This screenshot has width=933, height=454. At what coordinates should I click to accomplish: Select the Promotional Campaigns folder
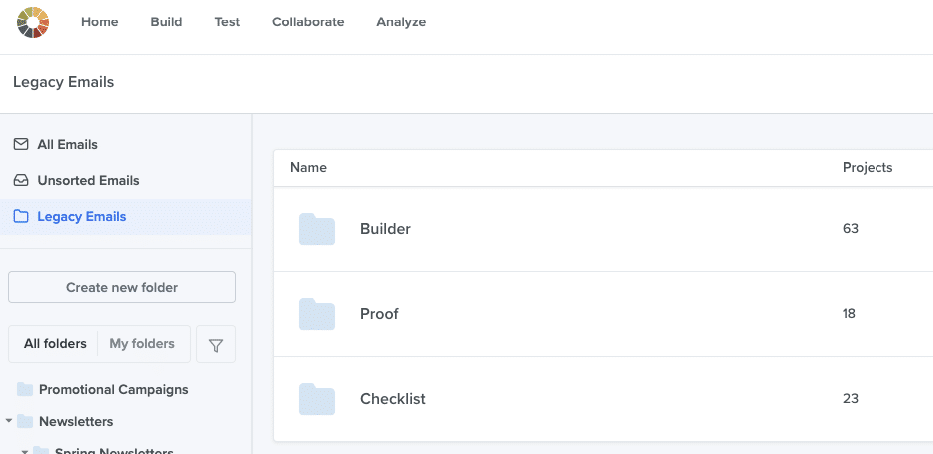tap(113, 390)
